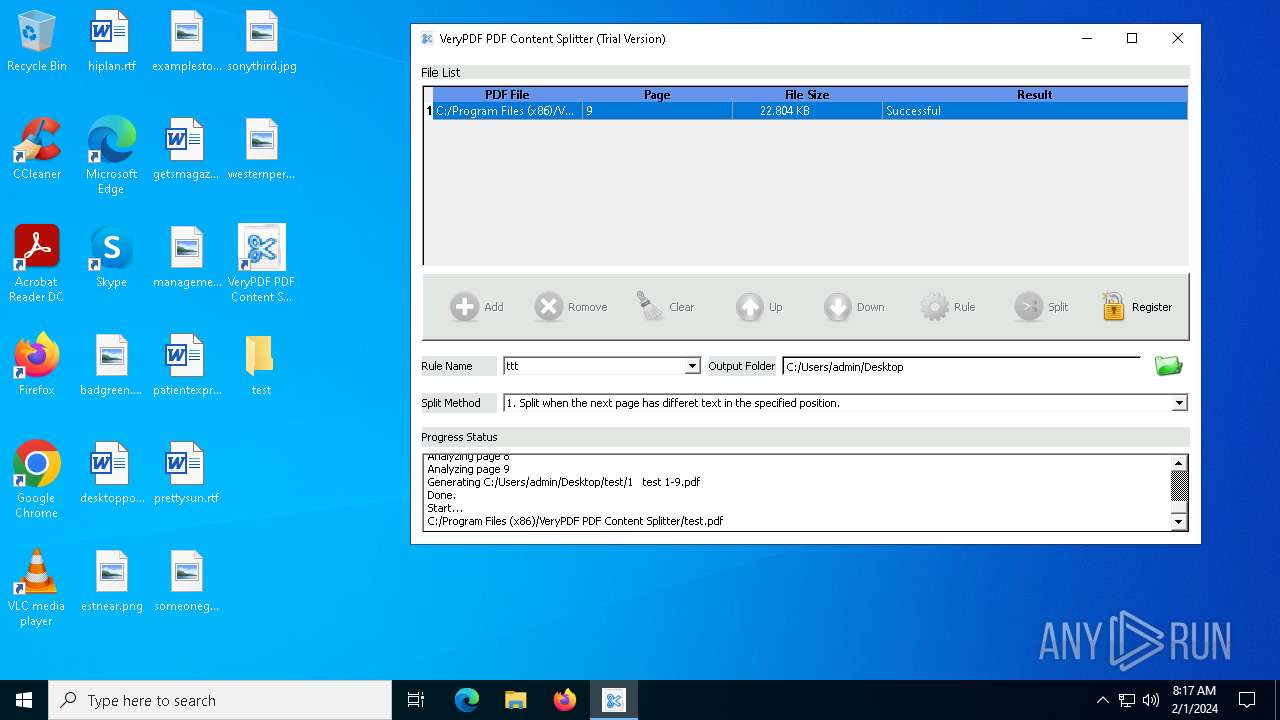Expand the Split Method dropdown arrow
Viewport: 1280px width, 720px height.
[1179, 403]
